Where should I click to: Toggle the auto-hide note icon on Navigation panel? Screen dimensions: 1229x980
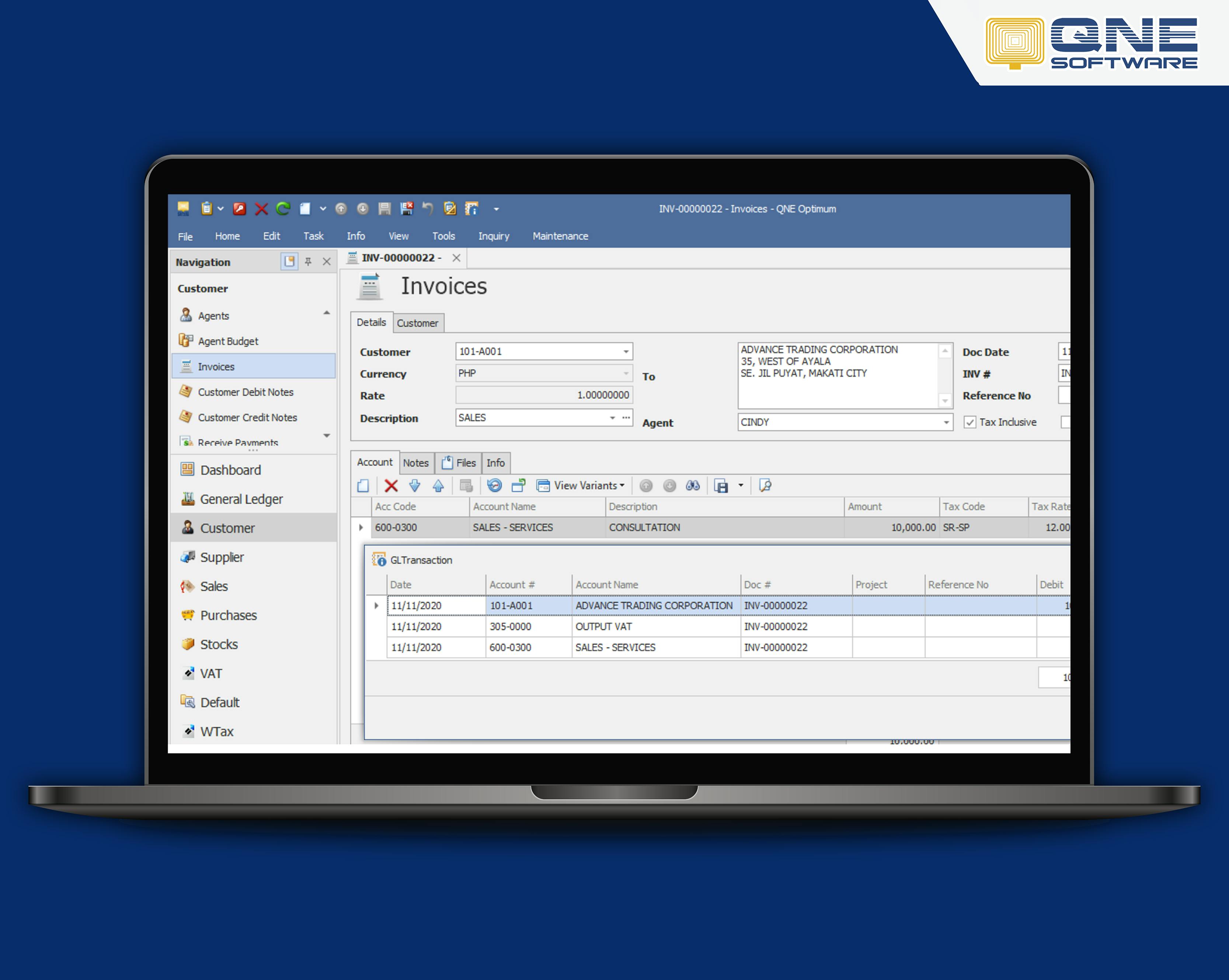[x=290, y=261]
